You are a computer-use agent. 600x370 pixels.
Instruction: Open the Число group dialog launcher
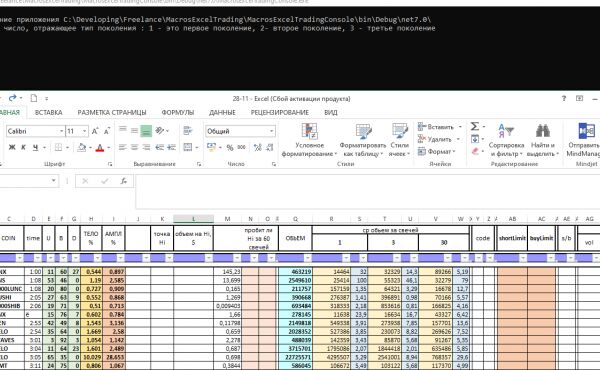click(274, 164)
